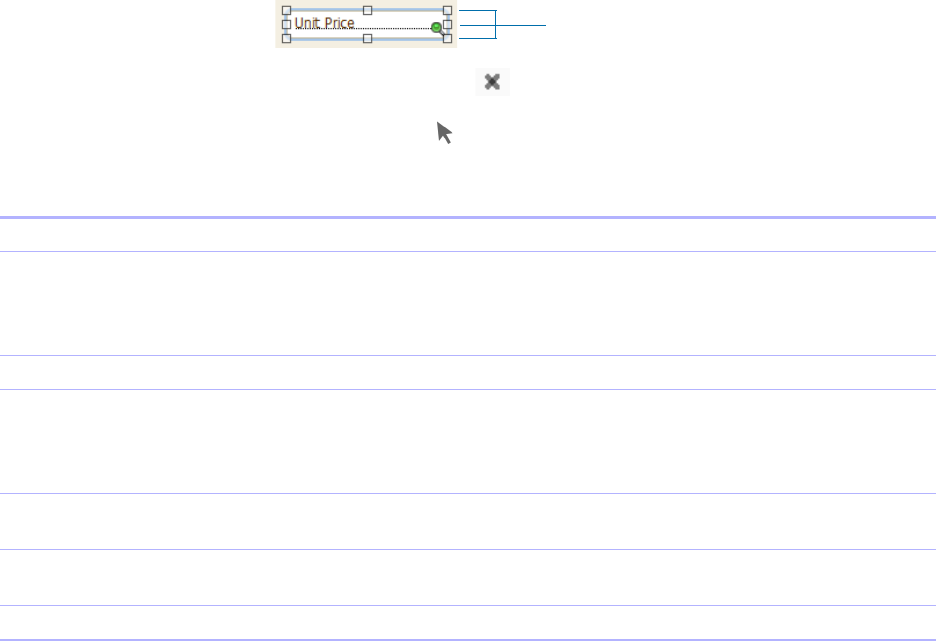This screenshot has height=641, width=936.
Task: Select the Unit Price text label
Action: point(325,23)
